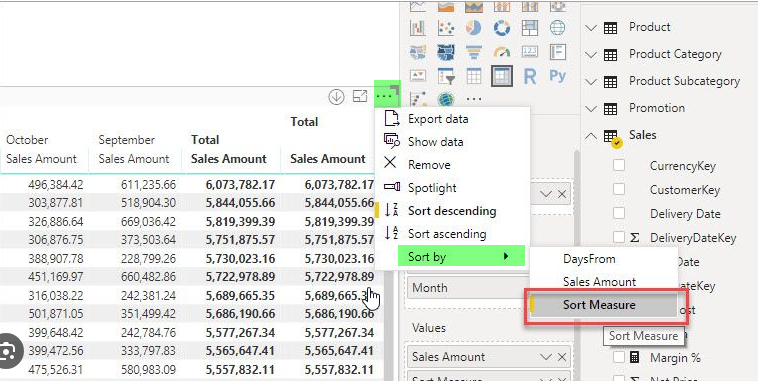Click the More options ellipsis on visual
Viewport: 758px width, 381px height.
coord(384,96)
